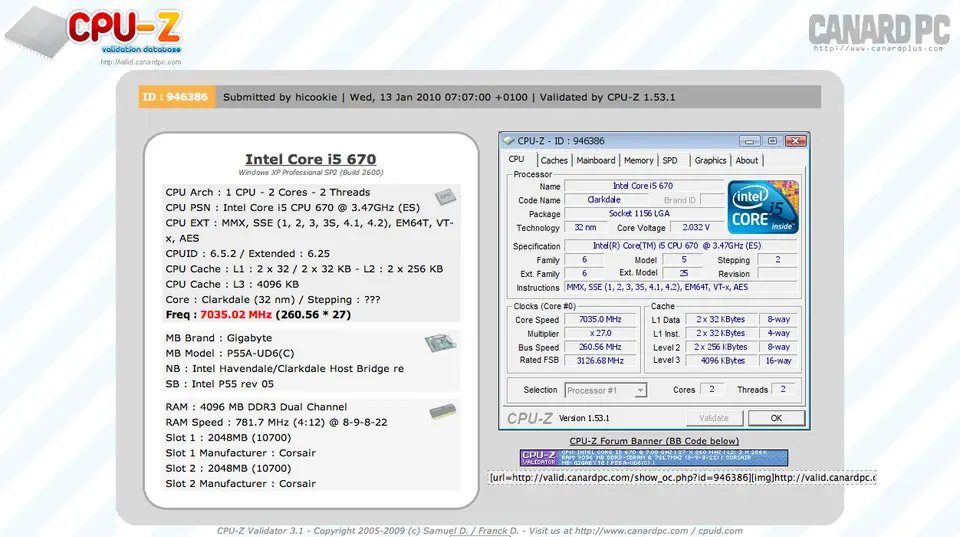Click the BB code URL text field
The image size is (960, 537).
point(681,477)
